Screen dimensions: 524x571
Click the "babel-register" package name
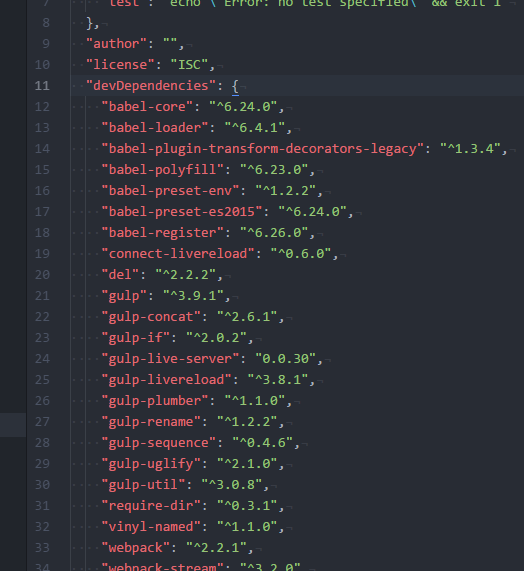click(162, 233)
